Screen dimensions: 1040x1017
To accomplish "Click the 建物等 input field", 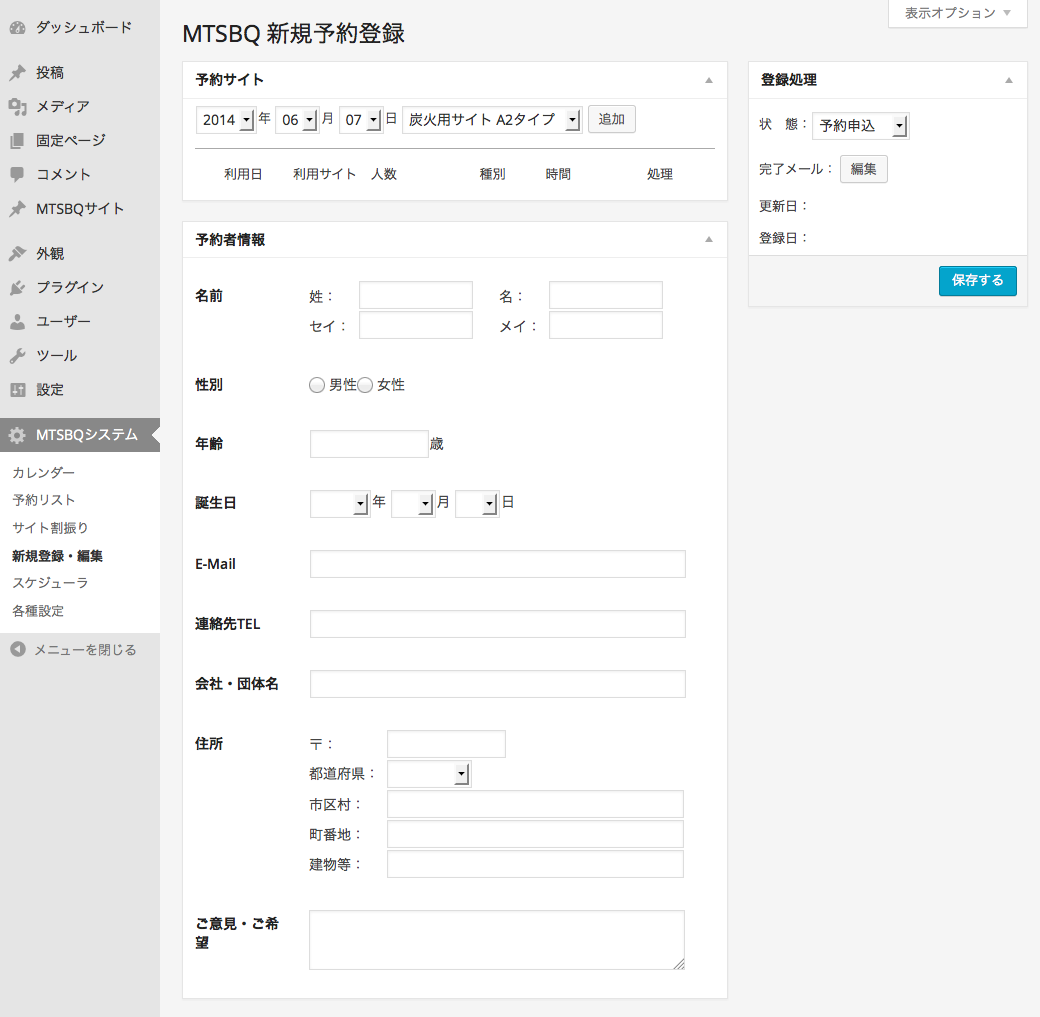I will (x=535, y=864).
